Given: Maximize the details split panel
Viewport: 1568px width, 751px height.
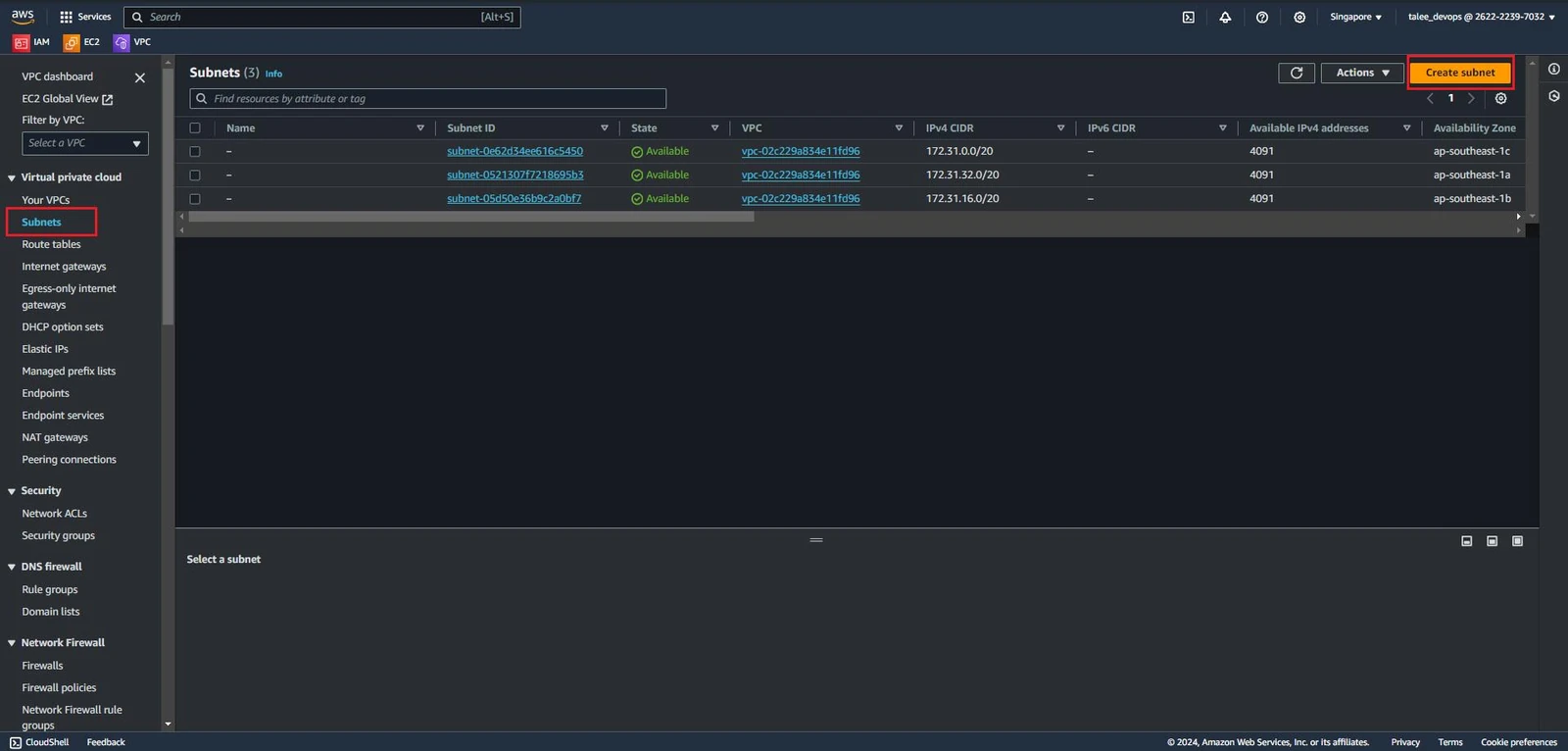Looking at the screenshot, I should pyautogui.click(x=1517, y=541).
